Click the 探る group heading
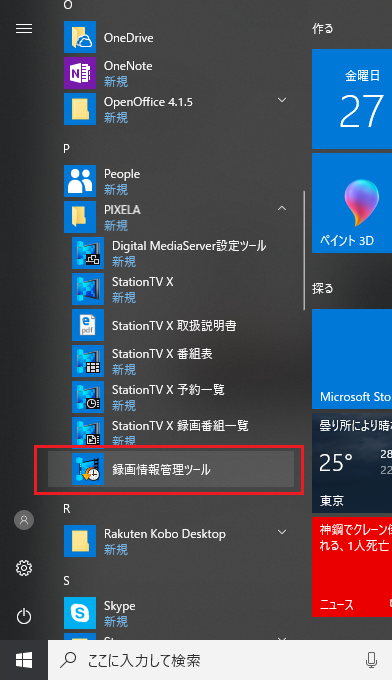392x680 pixels. [x=323, y=288]
